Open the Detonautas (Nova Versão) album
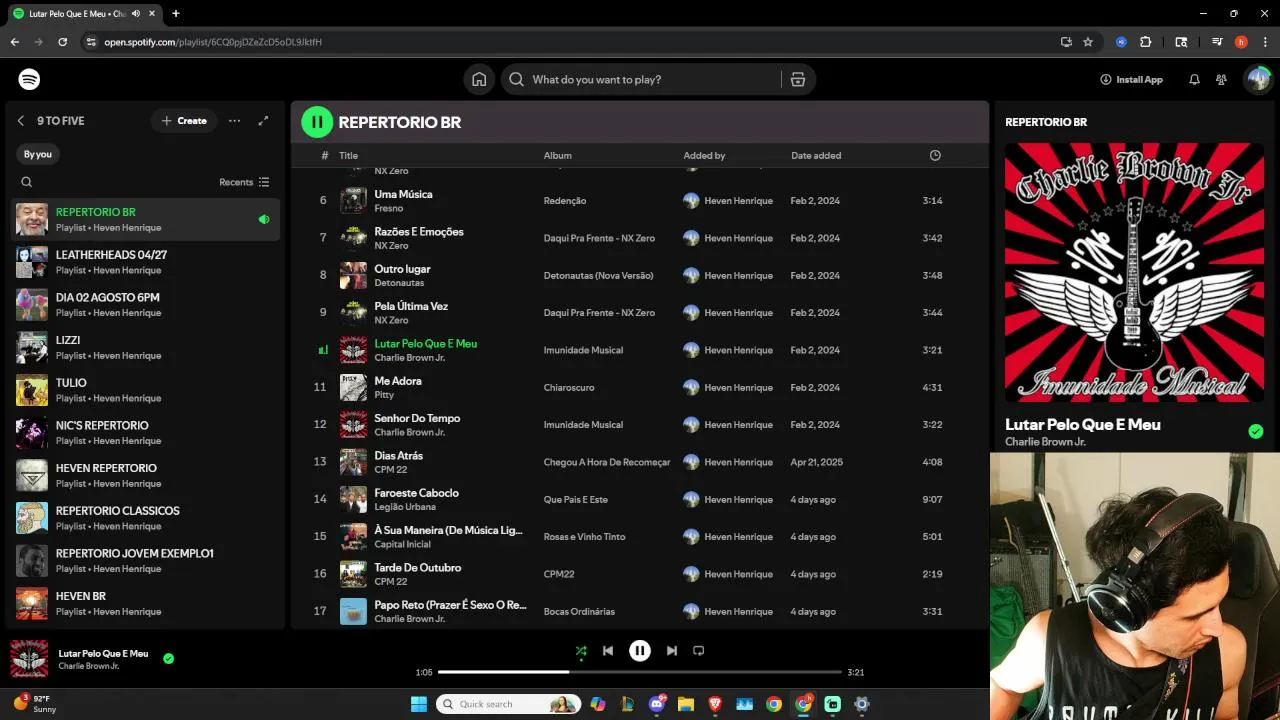This screenshot has height=720, width=1280. [x=598, y=275]
